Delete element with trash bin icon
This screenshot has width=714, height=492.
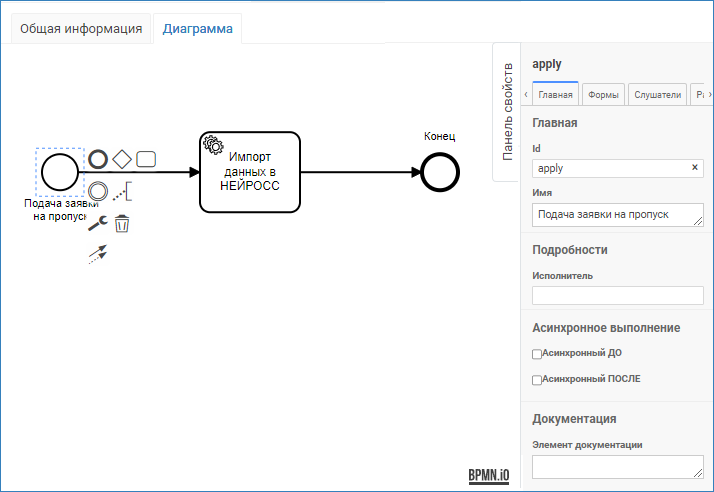122,223
